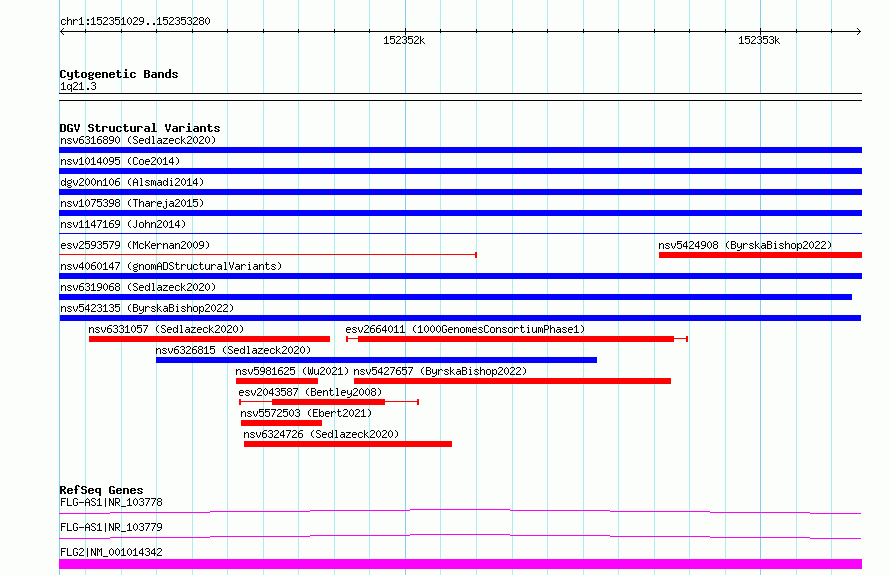This screenshot has width=890, height=575.
Task: Click the red bar under nsv5424908
Action: click(760, 255)
